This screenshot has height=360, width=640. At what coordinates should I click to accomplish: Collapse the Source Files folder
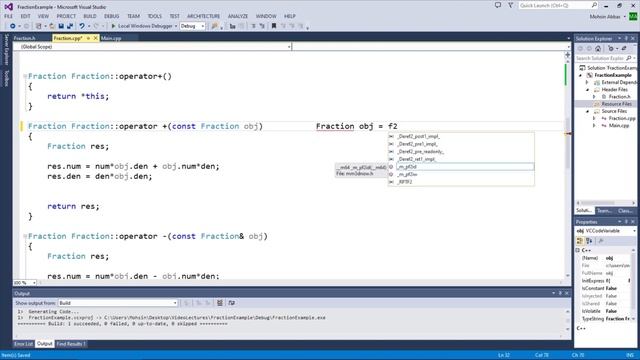pos(588,111)
